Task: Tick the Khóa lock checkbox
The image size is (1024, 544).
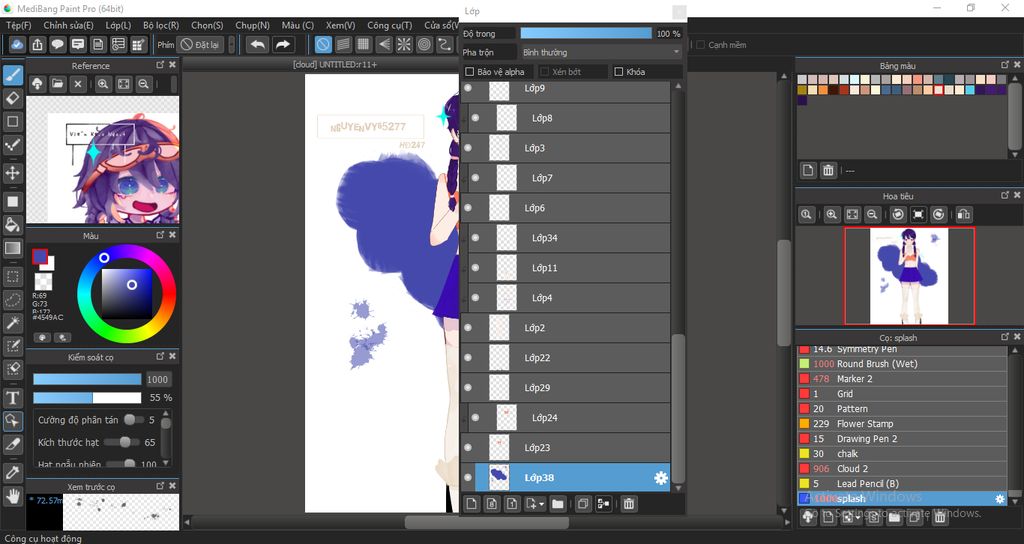Action: point(618,72)
